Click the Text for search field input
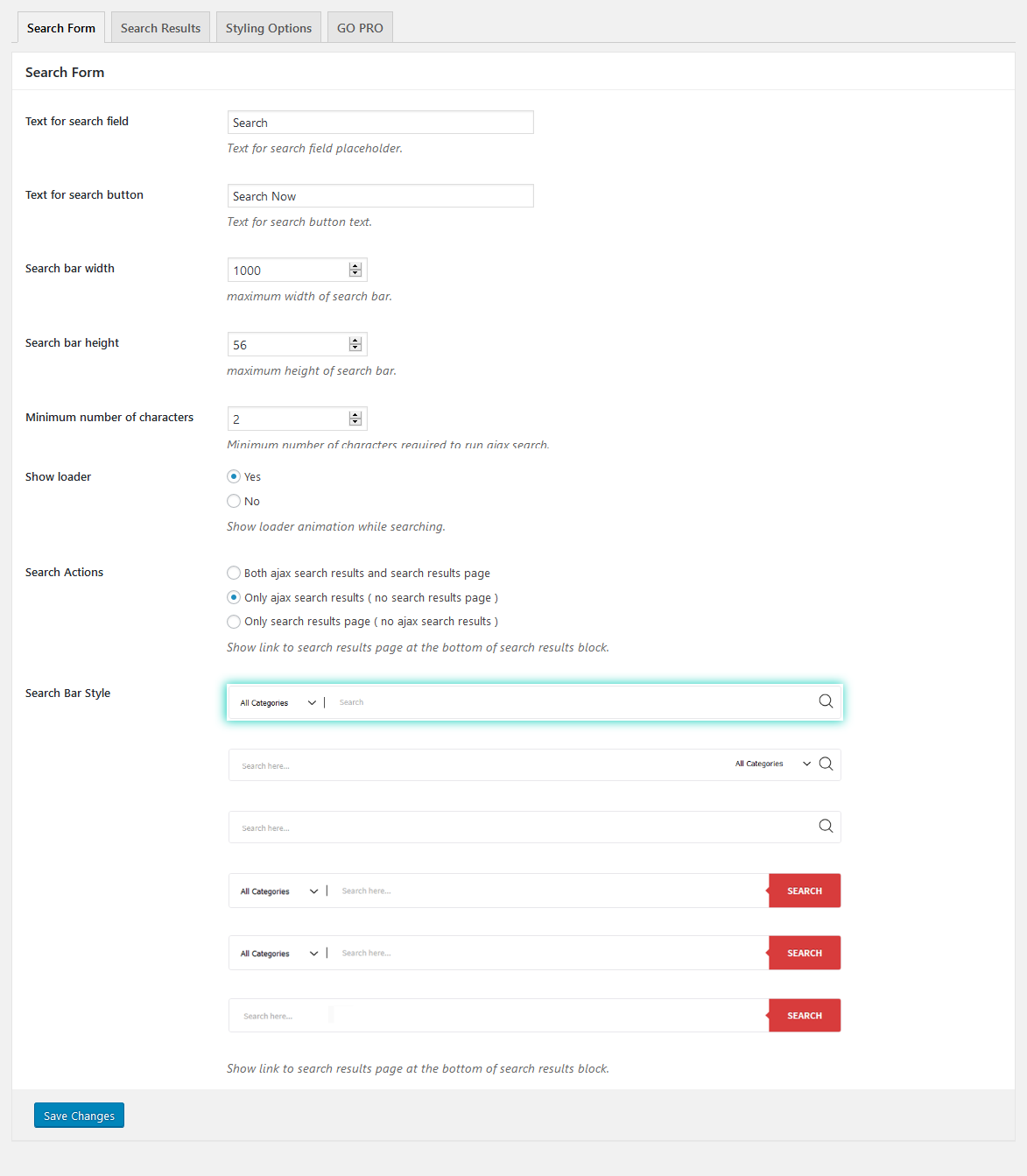 click(380, 123)
